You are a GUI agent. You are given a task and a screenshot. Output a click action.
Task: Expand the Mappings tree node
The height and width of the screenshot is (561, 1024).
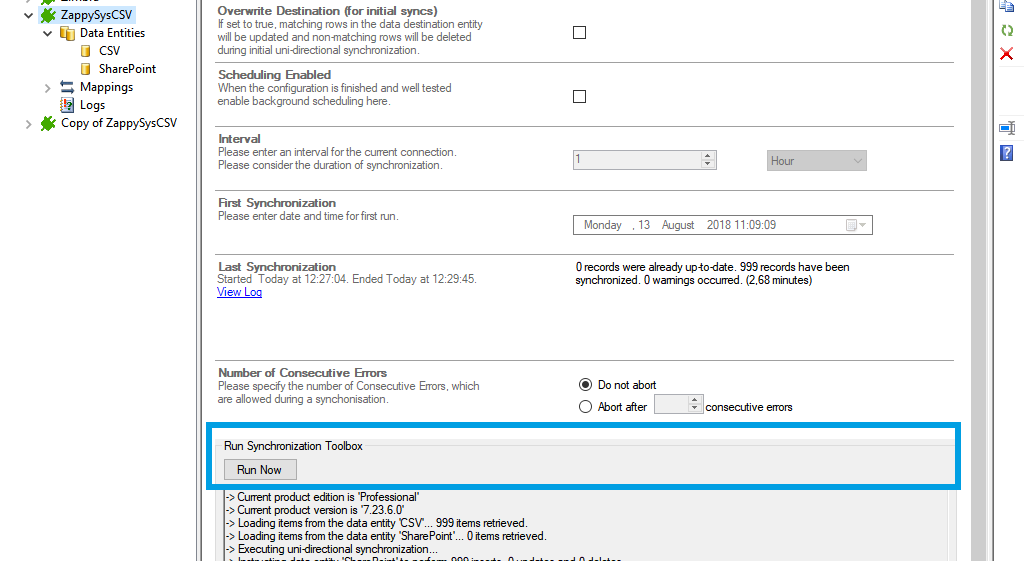coord(47,88)
